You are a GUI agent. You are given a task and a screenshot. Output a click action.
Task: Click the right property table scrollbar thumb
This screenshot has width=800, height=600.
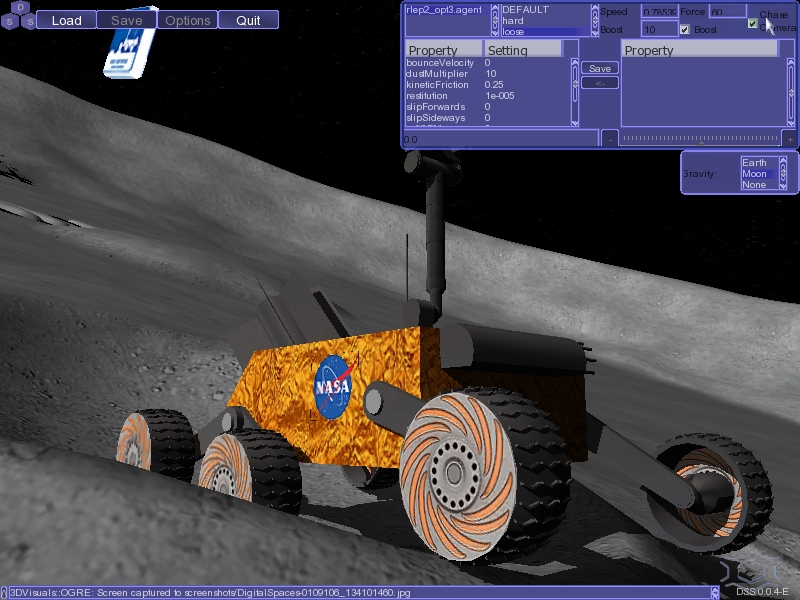pos(791,92)
